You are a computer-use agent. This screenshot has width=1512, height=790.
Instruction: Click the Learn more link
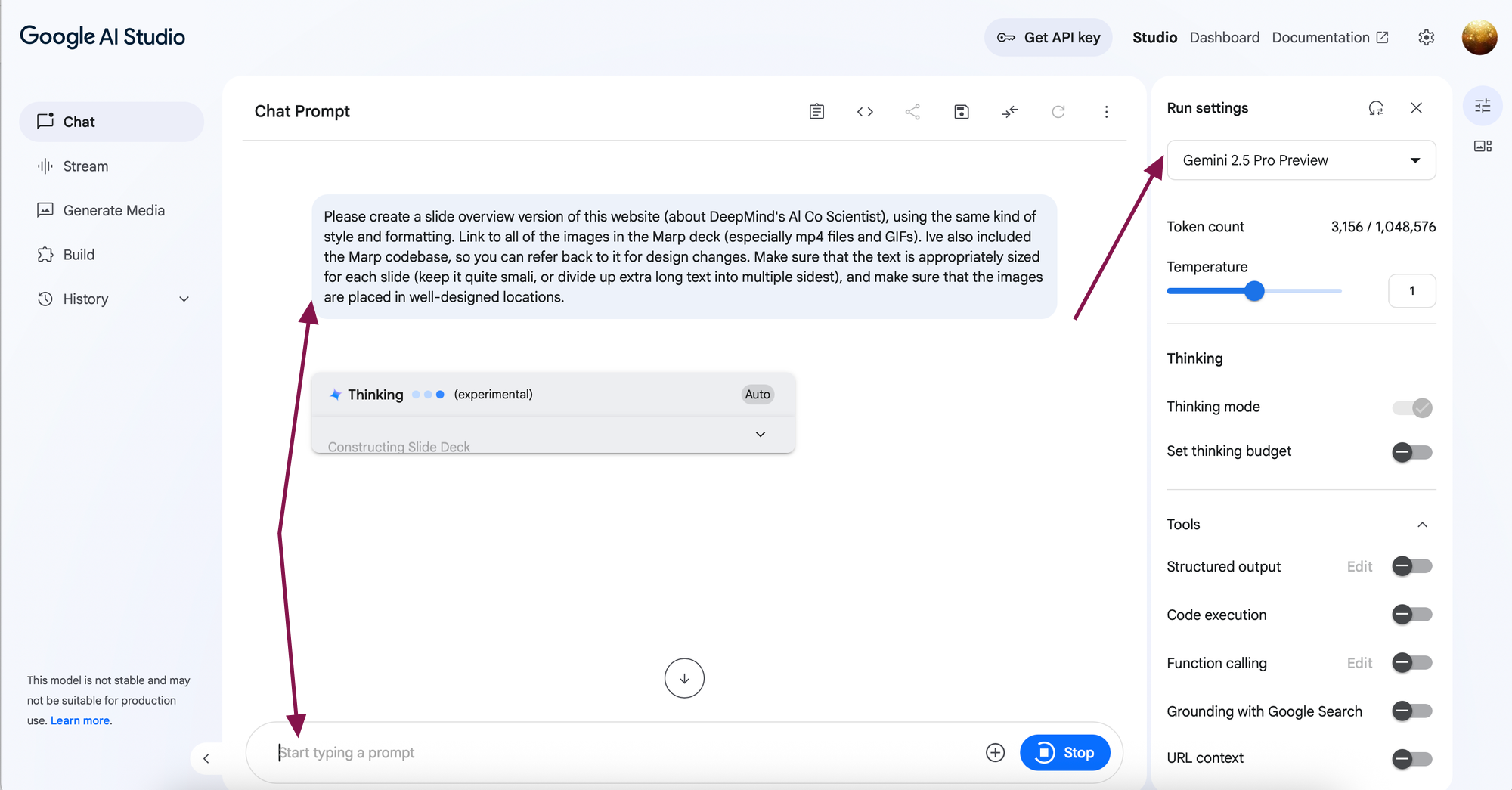81,720
